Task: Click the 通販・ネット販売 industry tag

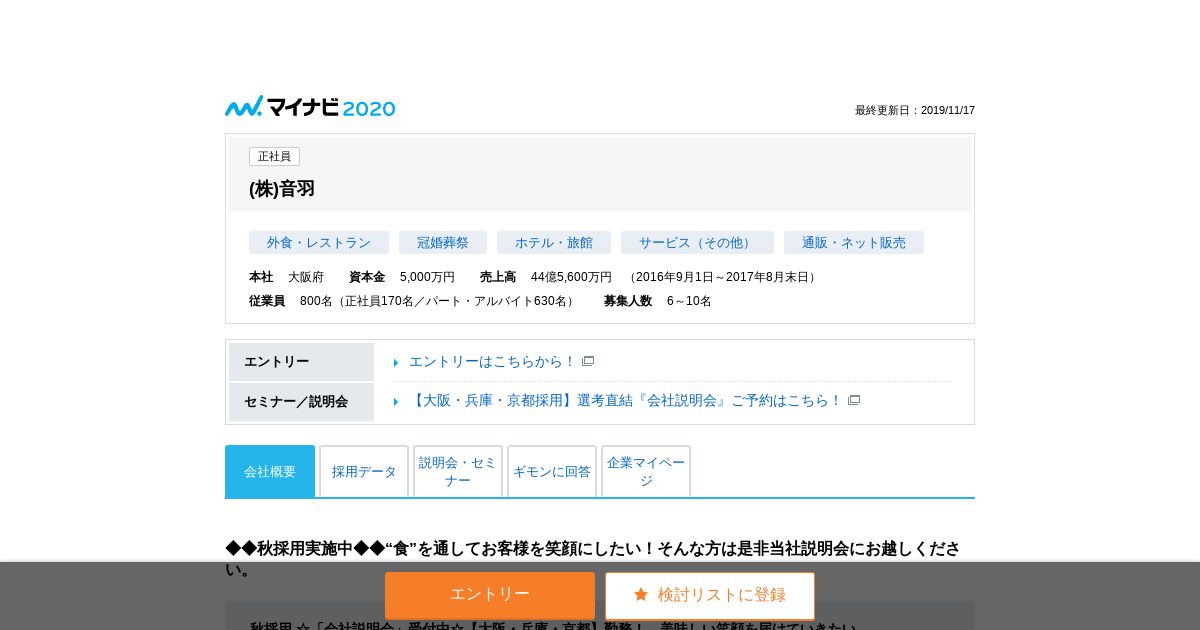Action: 854,242
